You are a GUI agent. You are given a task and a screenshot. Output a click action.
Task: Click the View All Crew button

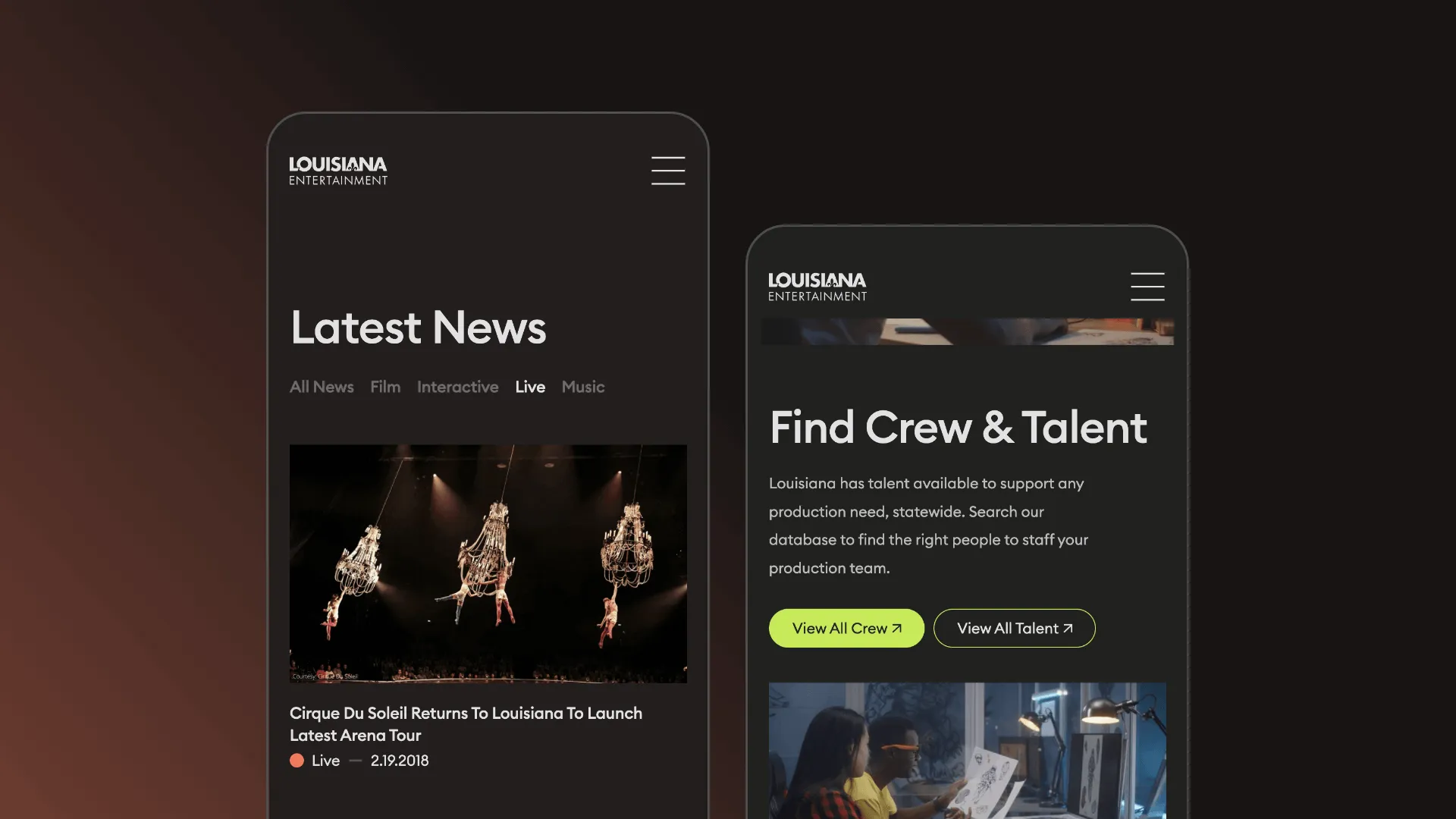846,628
